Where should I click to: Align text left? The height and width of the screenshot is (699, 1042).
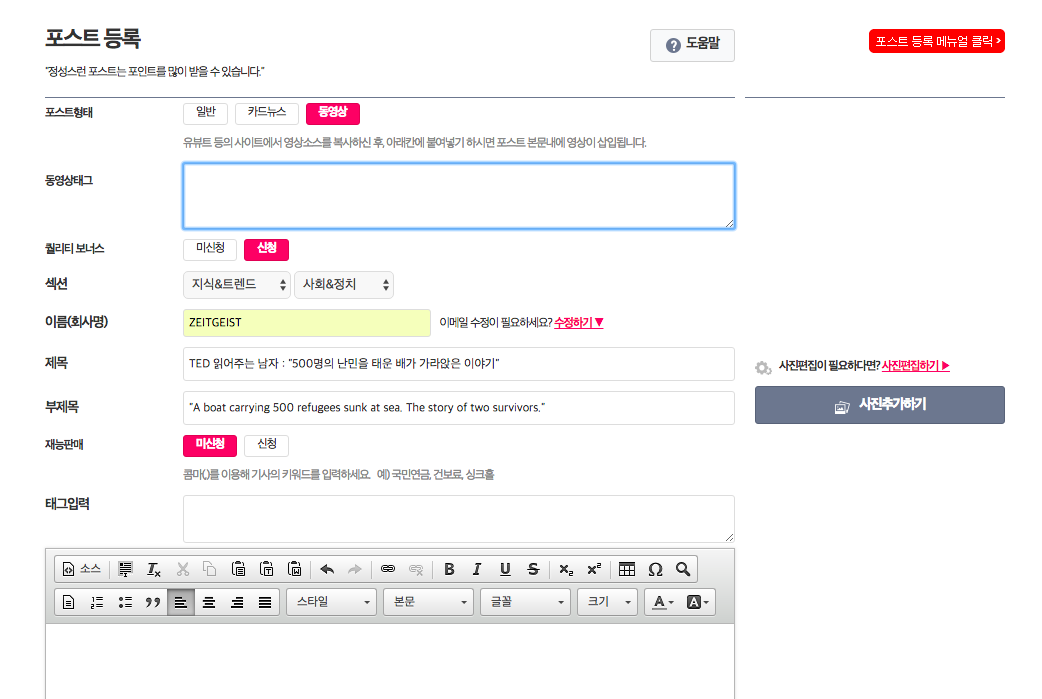pyautogui.click(x=181, y=602)
